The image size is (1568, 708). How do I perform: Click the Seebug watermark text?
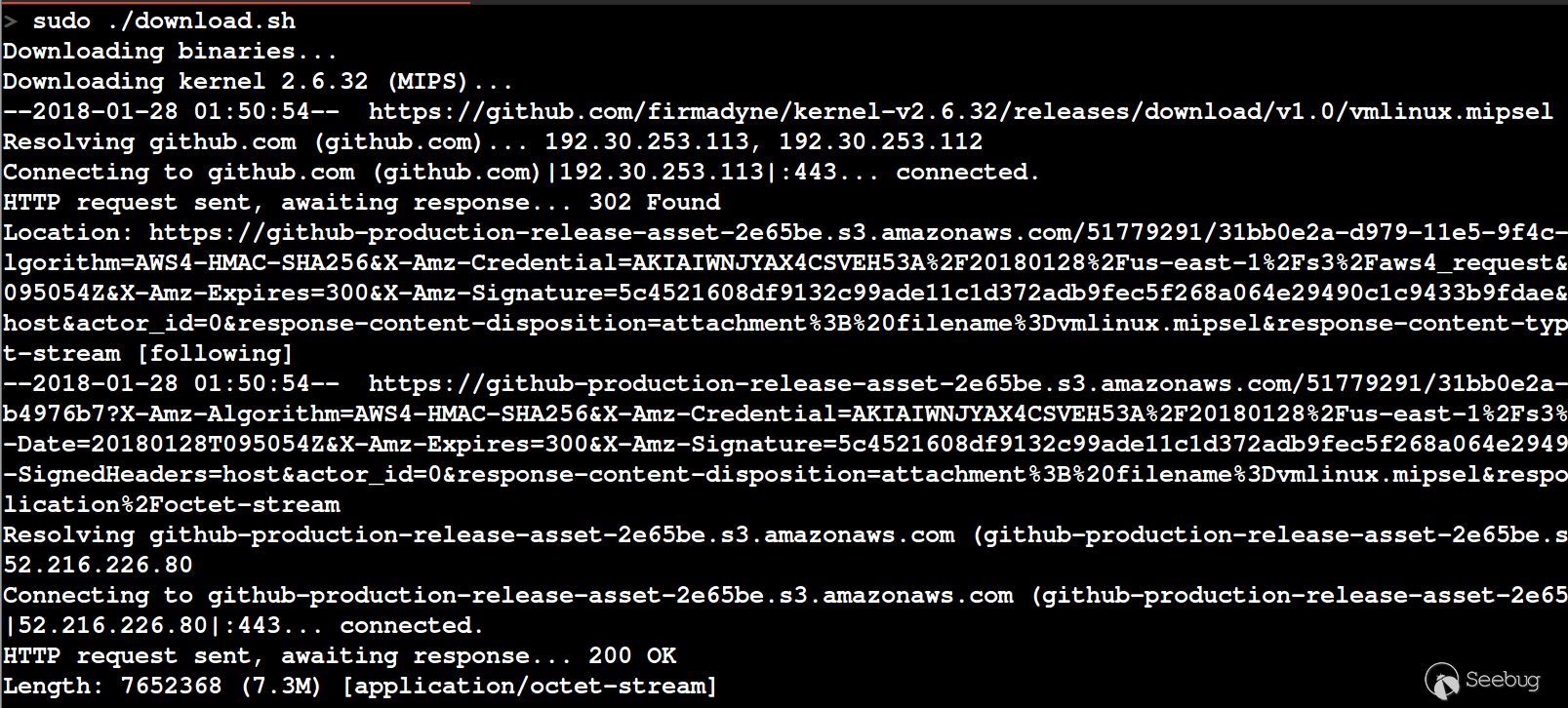1503,680
